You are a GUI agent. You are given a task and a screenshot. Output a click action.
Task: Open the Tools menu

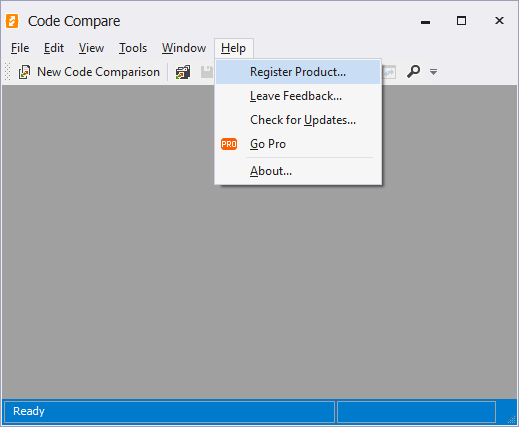click(x=133, y=48)
